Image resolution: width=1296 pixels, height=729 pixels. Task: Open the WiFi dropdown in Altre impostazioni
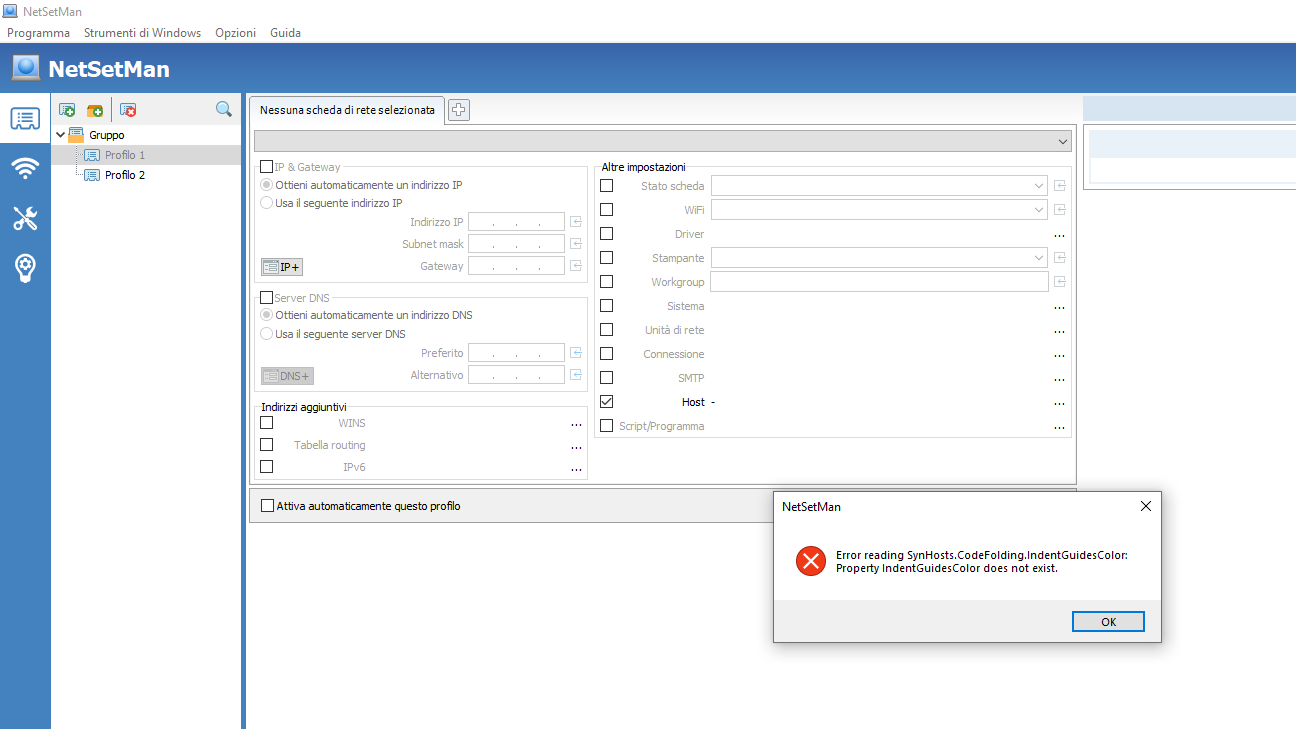click(x=879, y=210)
